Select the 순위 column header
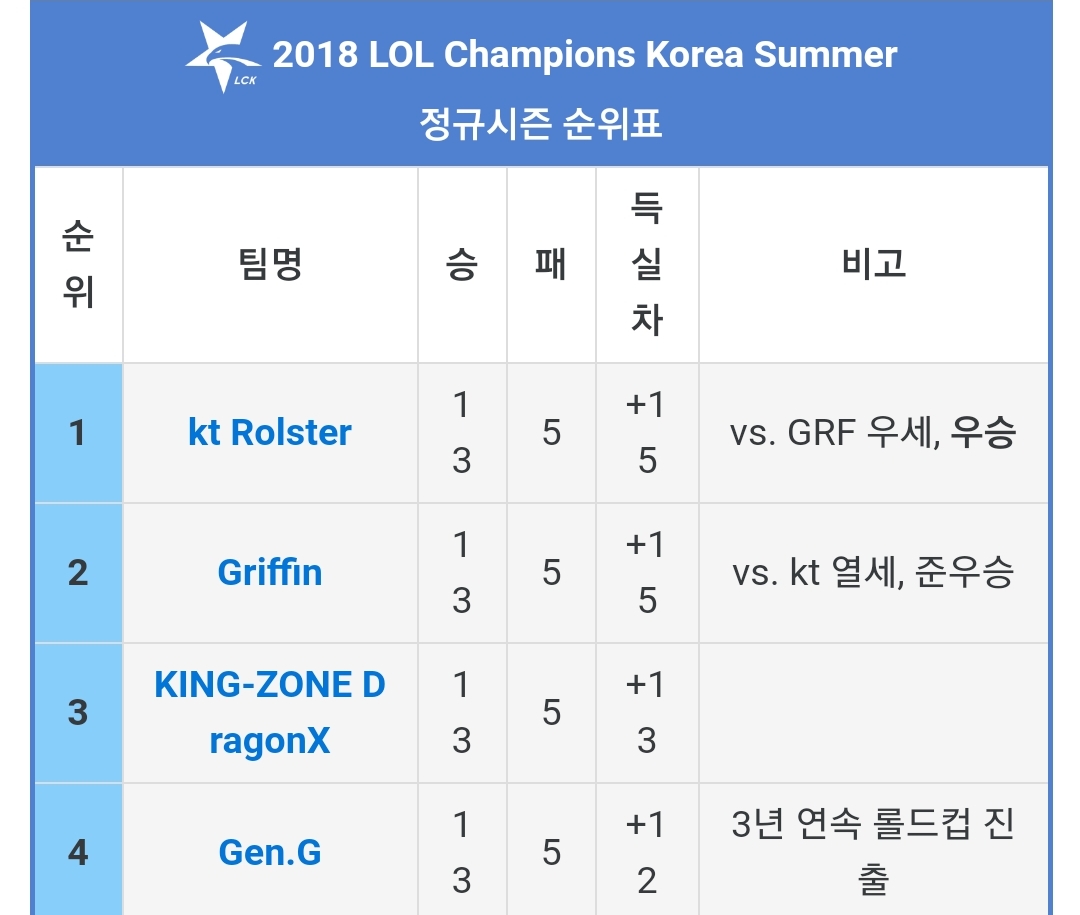 pyautogui.click(x=79, y=265)
